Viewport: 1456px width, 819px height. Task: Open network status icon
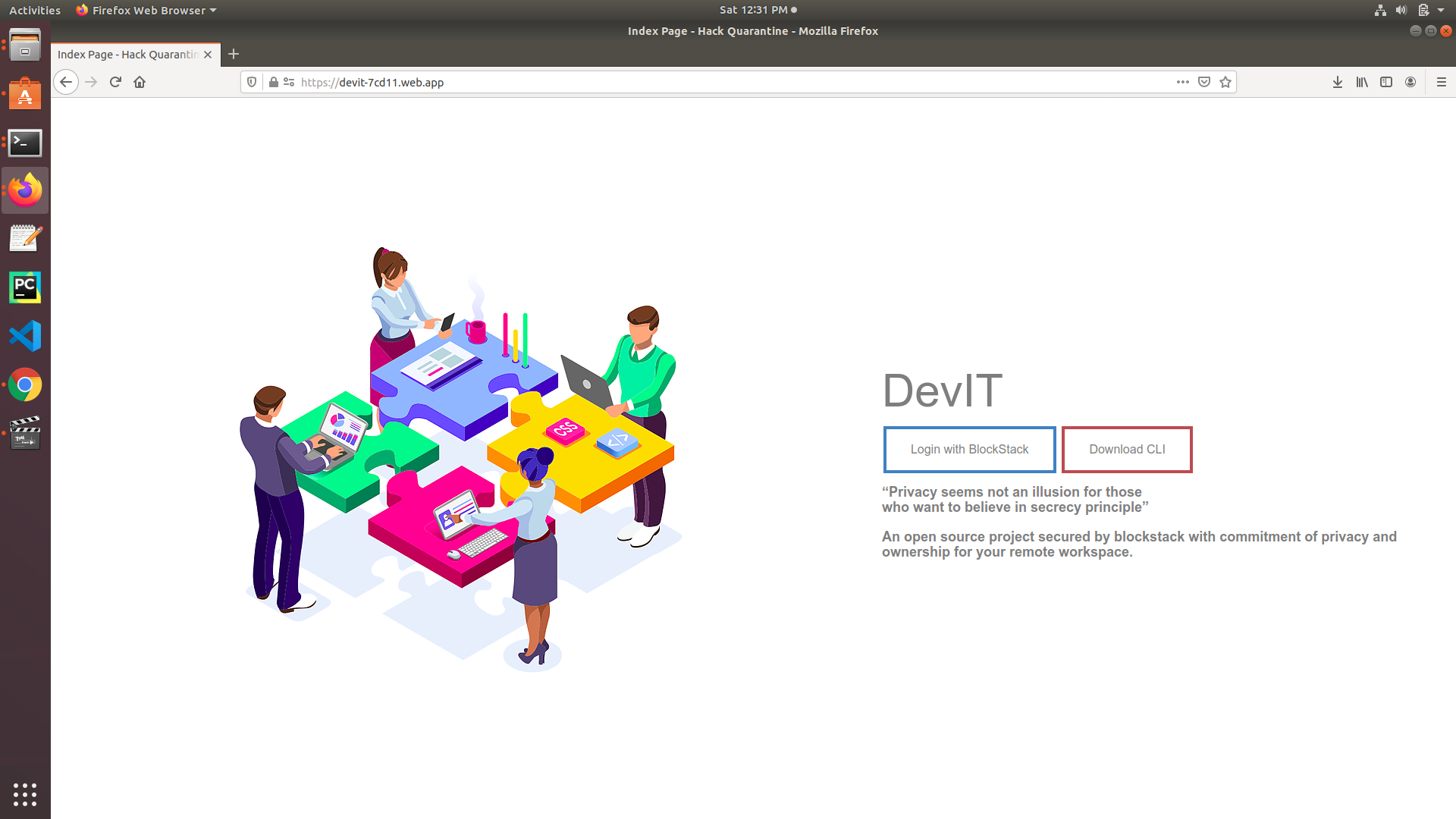coord(1380,10)
